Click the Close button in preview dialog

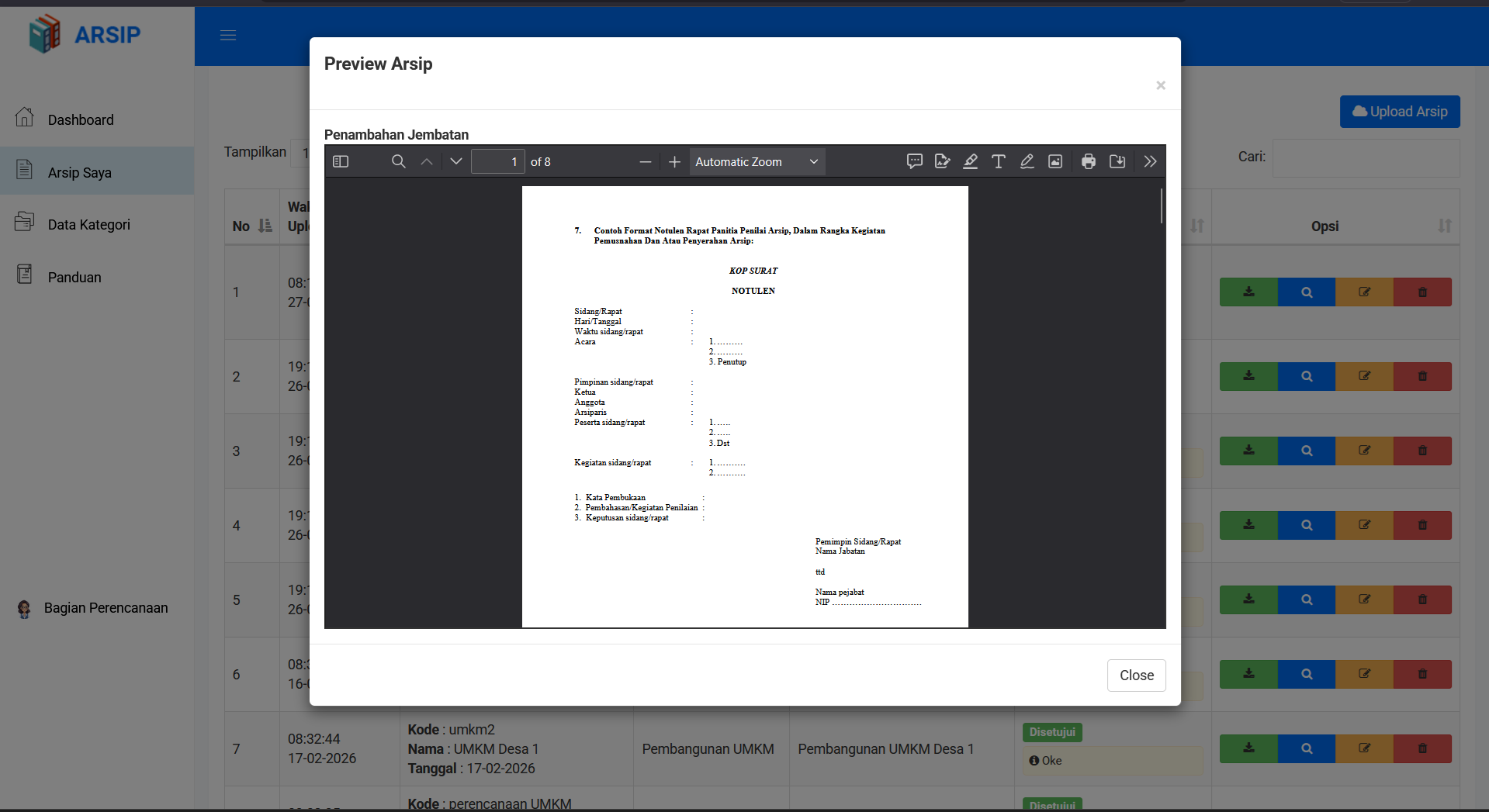point(1137,676)
